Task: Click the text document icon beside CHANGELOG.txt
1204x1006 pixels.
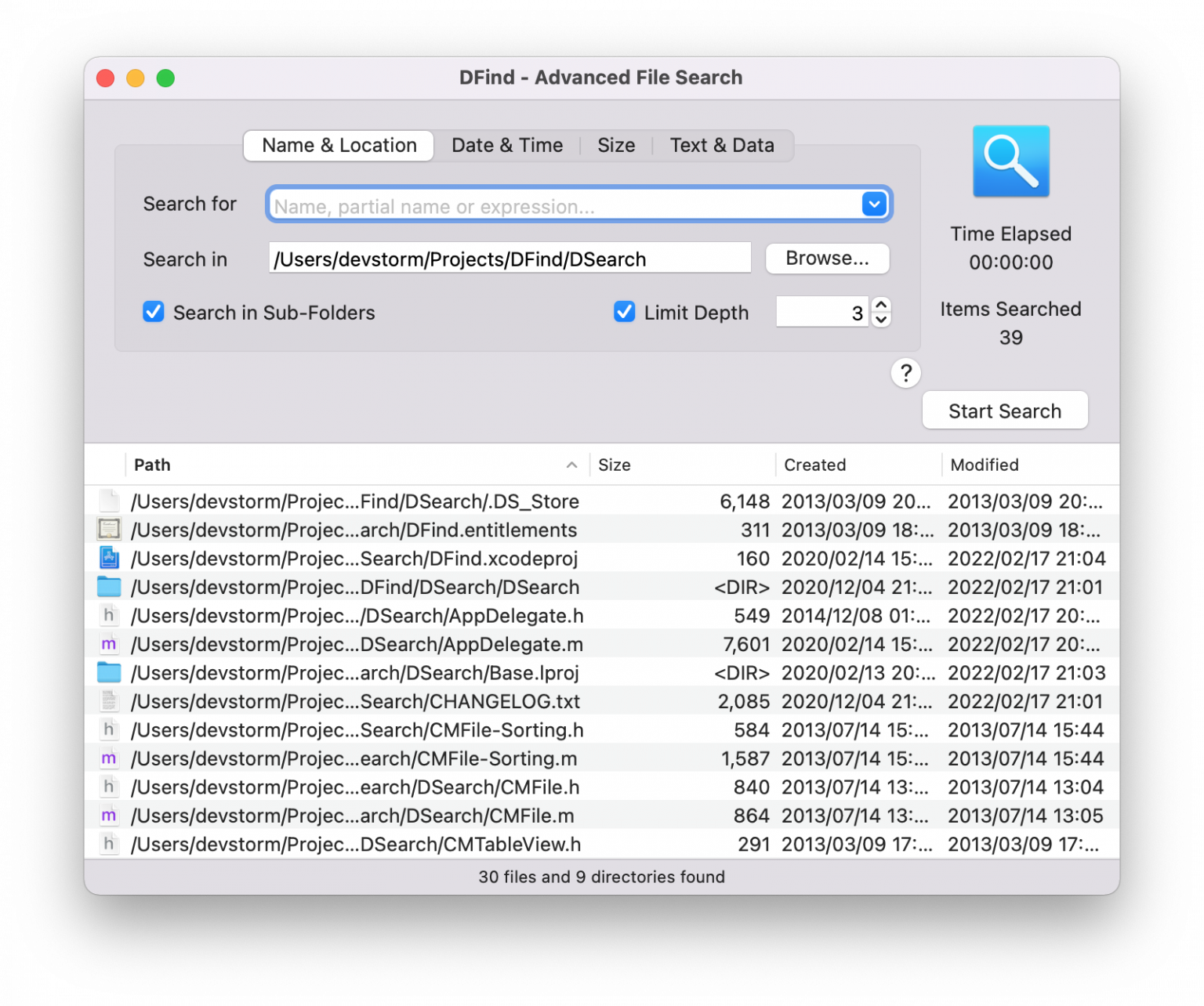Action: [109, 700]
